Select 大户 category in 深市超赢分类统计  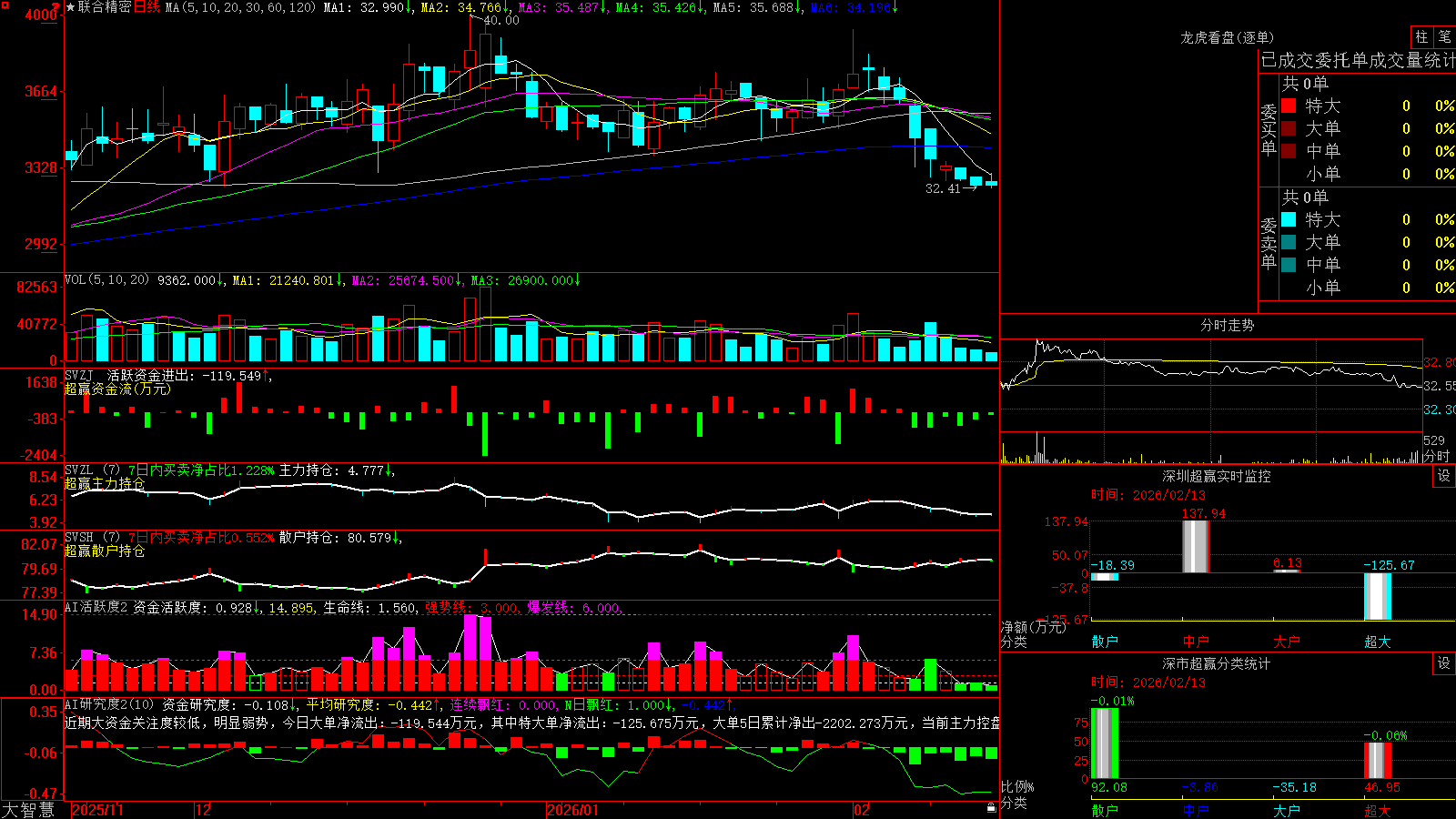[1287, 810]
